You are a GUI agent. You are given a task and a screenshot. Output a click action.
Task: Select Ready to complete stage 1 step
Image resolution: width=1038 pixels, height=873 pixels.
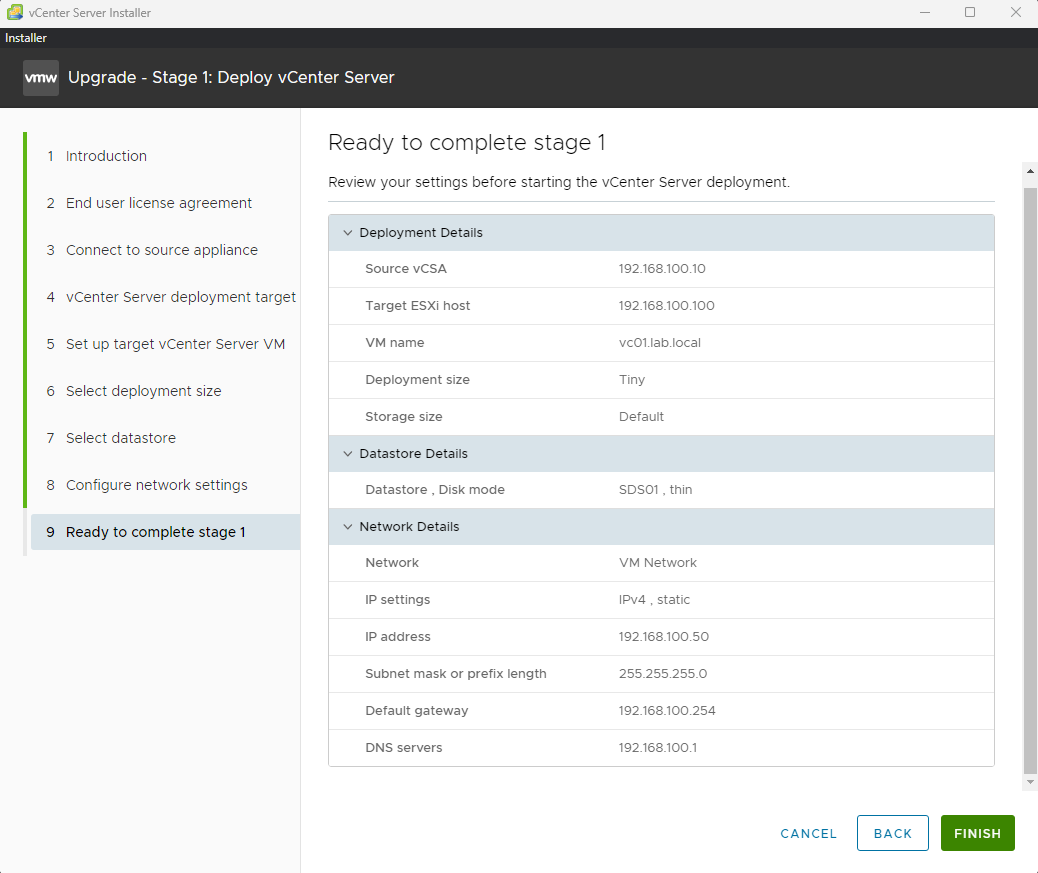click(165, 532)
